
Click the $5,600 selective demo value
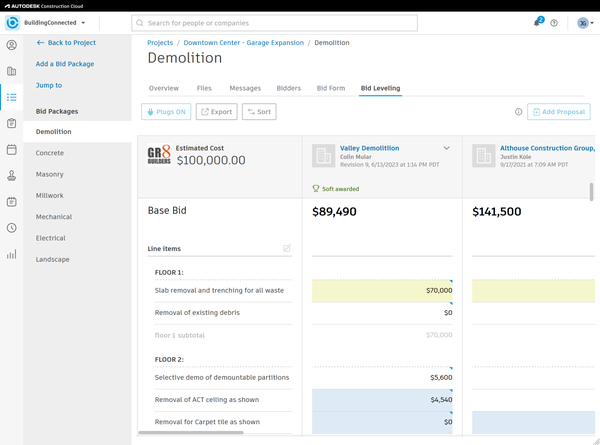(x=441, y=378)
